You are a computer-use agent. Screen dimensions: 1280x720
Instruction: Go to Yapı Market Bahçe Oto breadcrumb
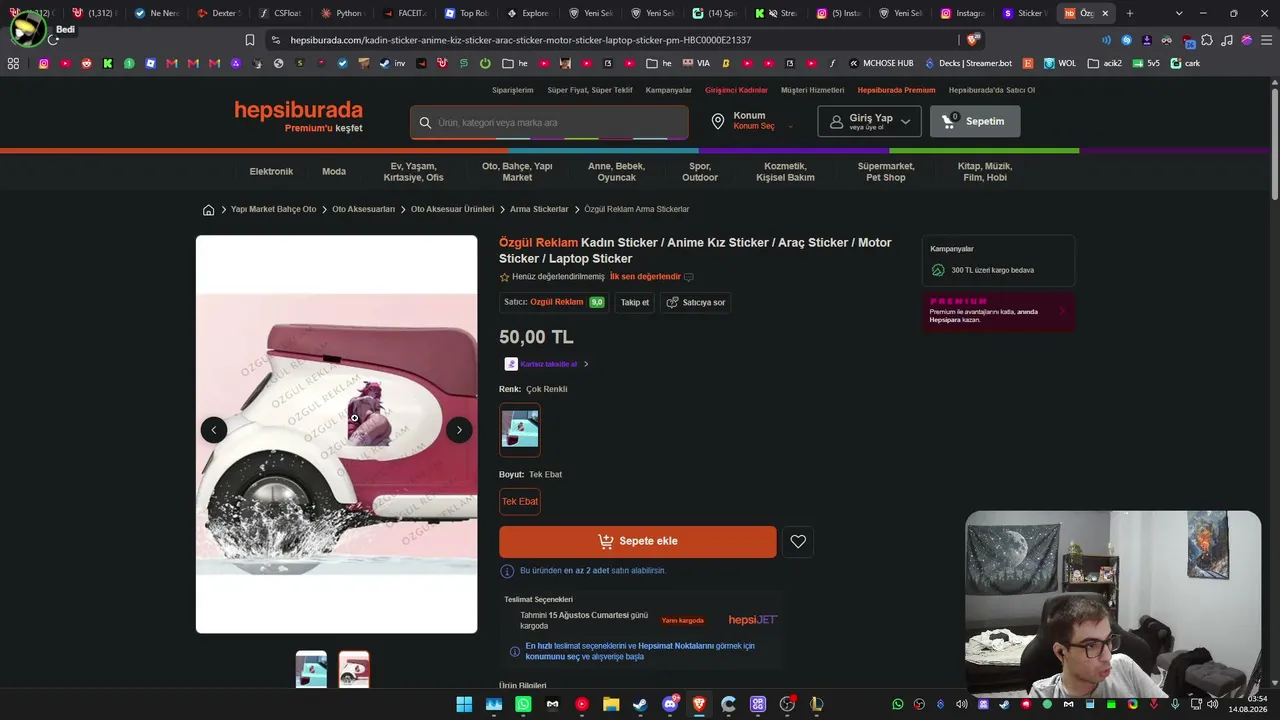pyautogui.click(x=273, y=209)
